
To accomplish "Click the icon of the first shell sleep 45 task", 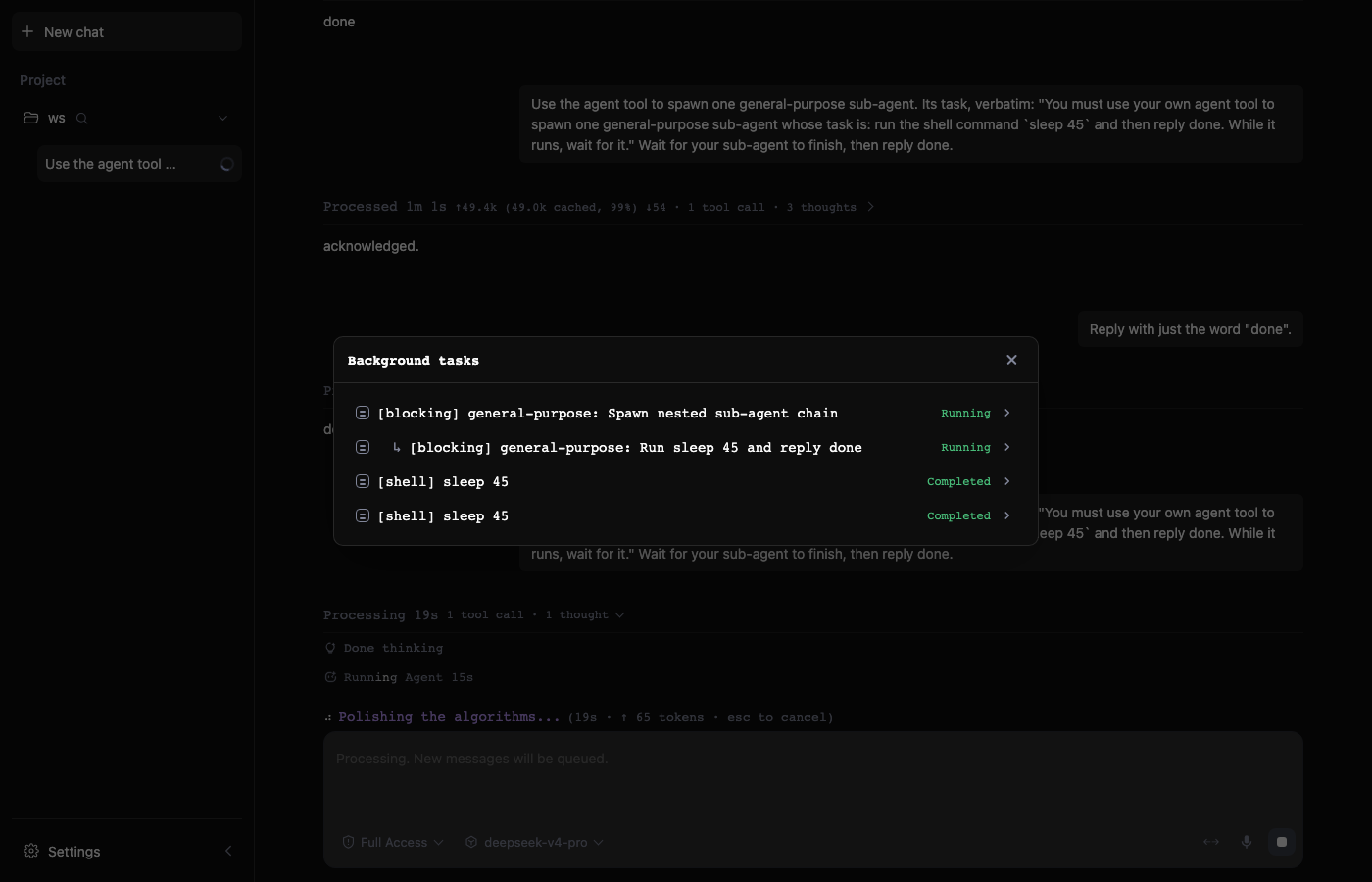I will (x=362, y=481).
